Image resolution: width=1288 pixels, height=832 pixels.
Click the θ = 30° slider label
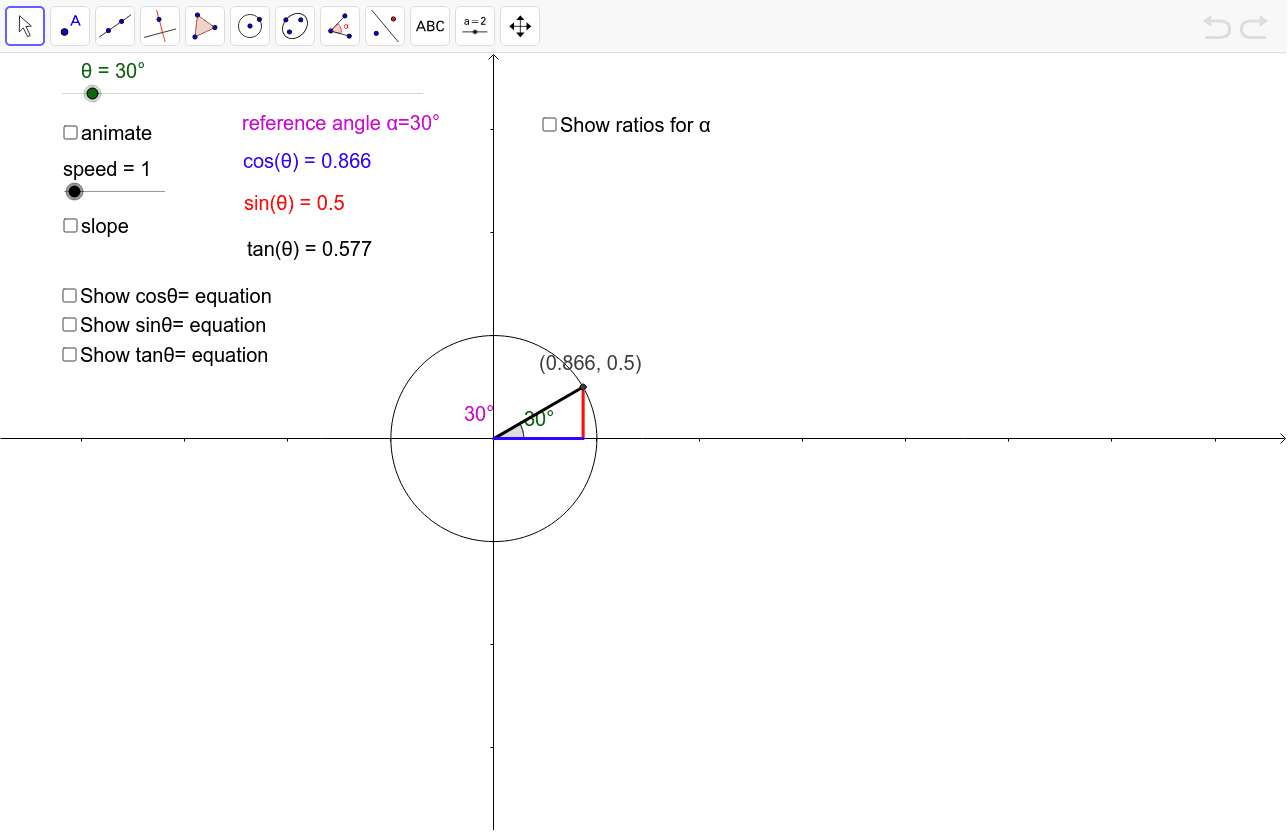point(113,71)
